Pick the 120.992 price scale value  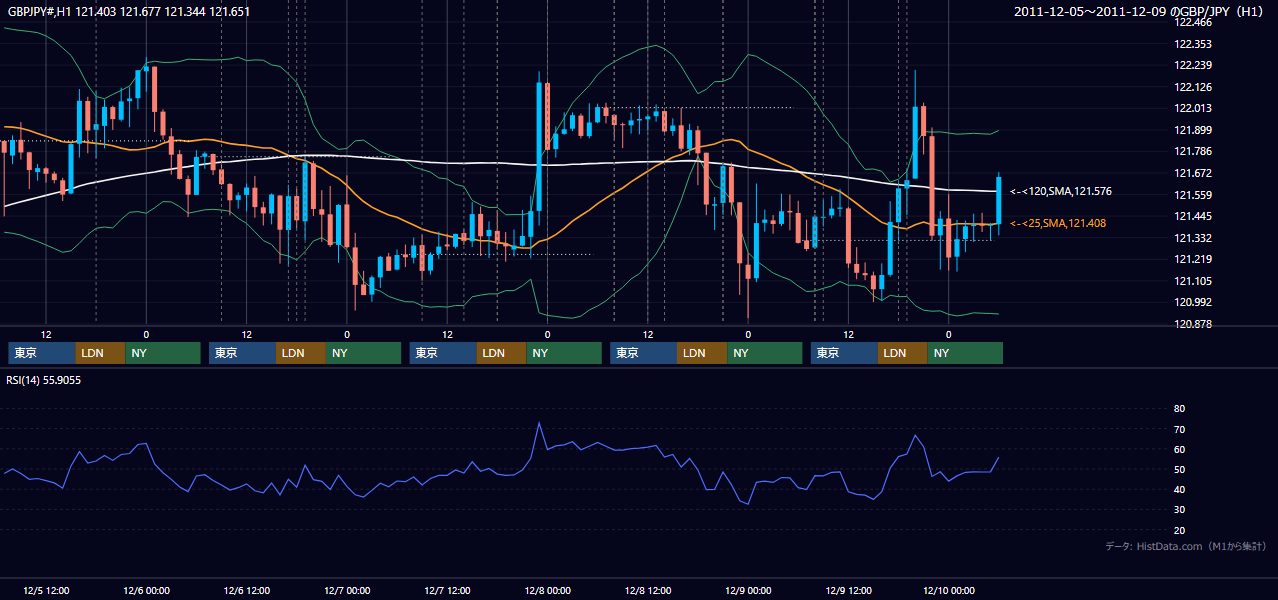[x=1191, y=302]
